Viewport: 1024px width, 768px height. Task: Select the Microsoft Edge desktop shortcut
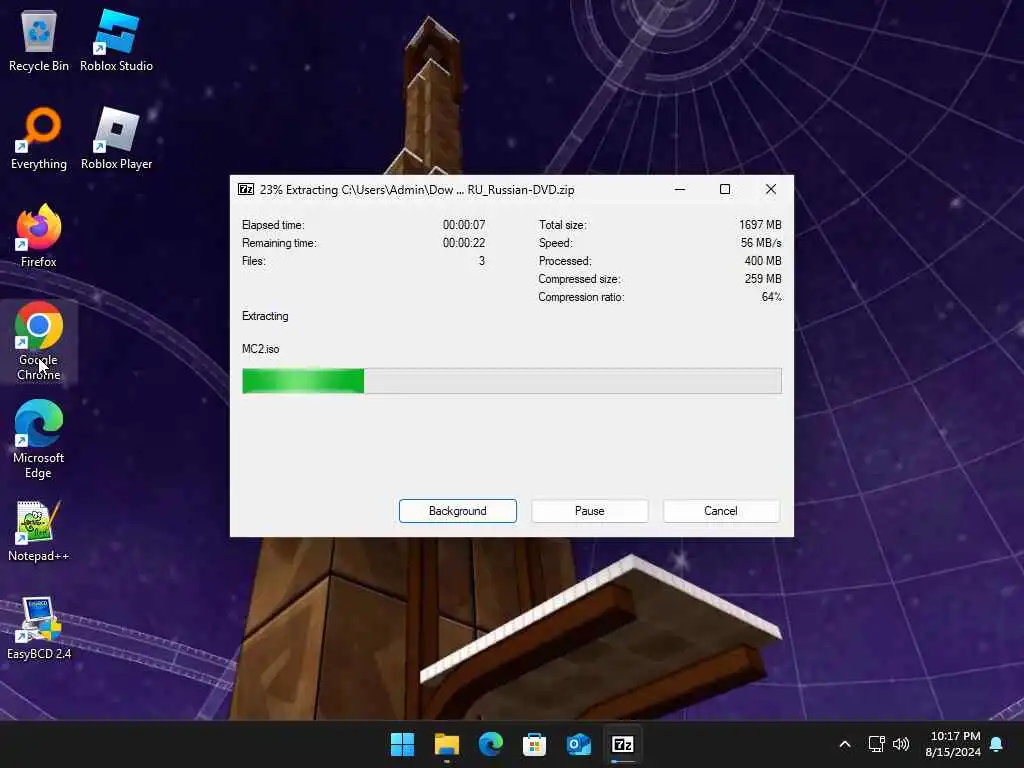(x=39, y=440)
